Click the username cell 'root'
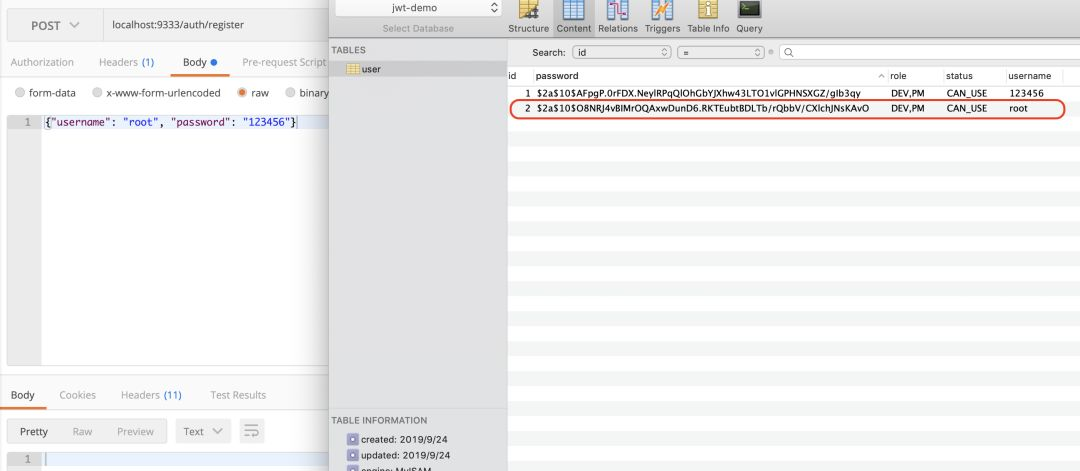Image resolution: width=1080 pixels, height=471 pixels. (1018, 109)
